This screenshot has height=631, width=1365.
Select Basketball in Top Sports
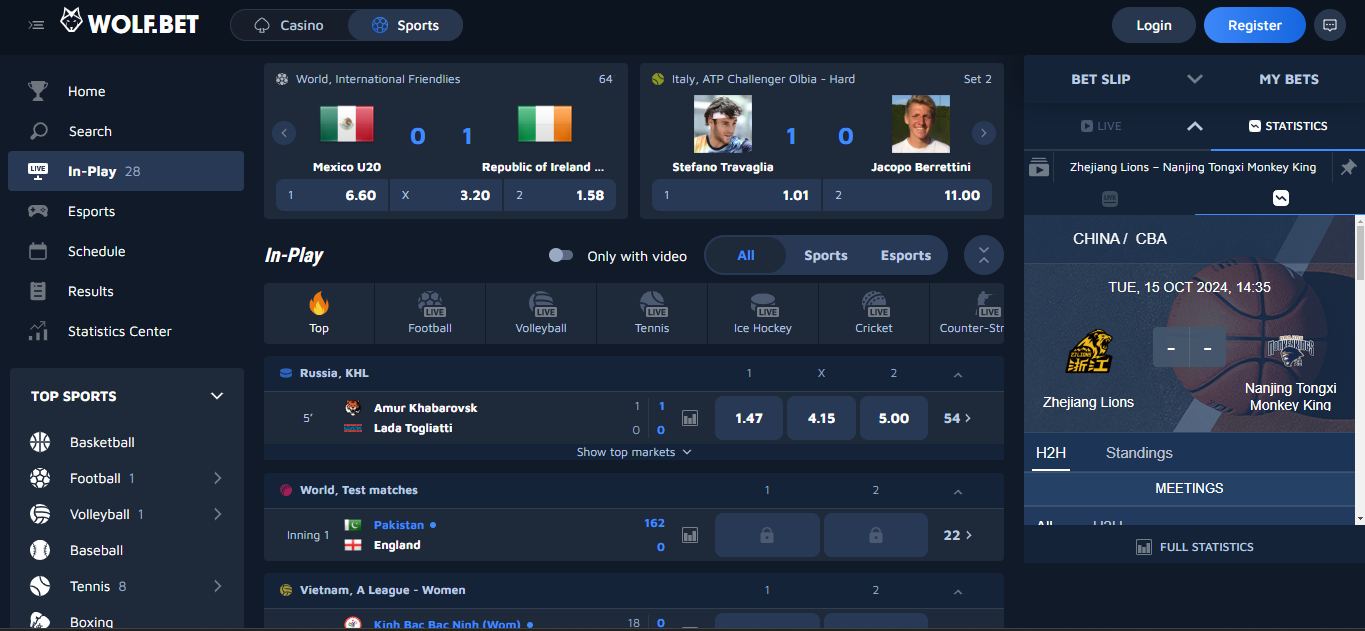point(126,442)
